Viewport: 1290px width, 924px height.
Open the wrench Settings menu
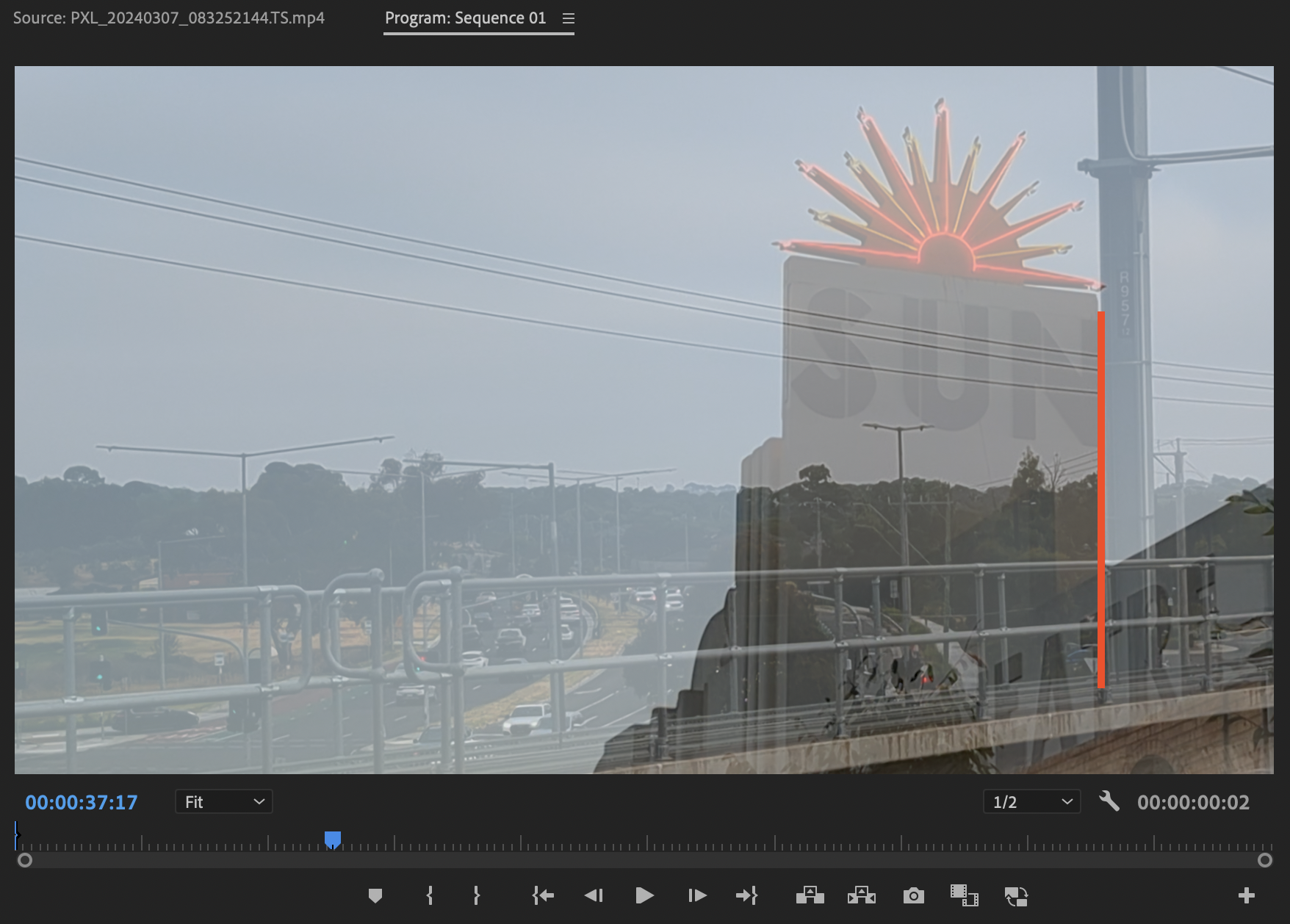point(1109,801)
